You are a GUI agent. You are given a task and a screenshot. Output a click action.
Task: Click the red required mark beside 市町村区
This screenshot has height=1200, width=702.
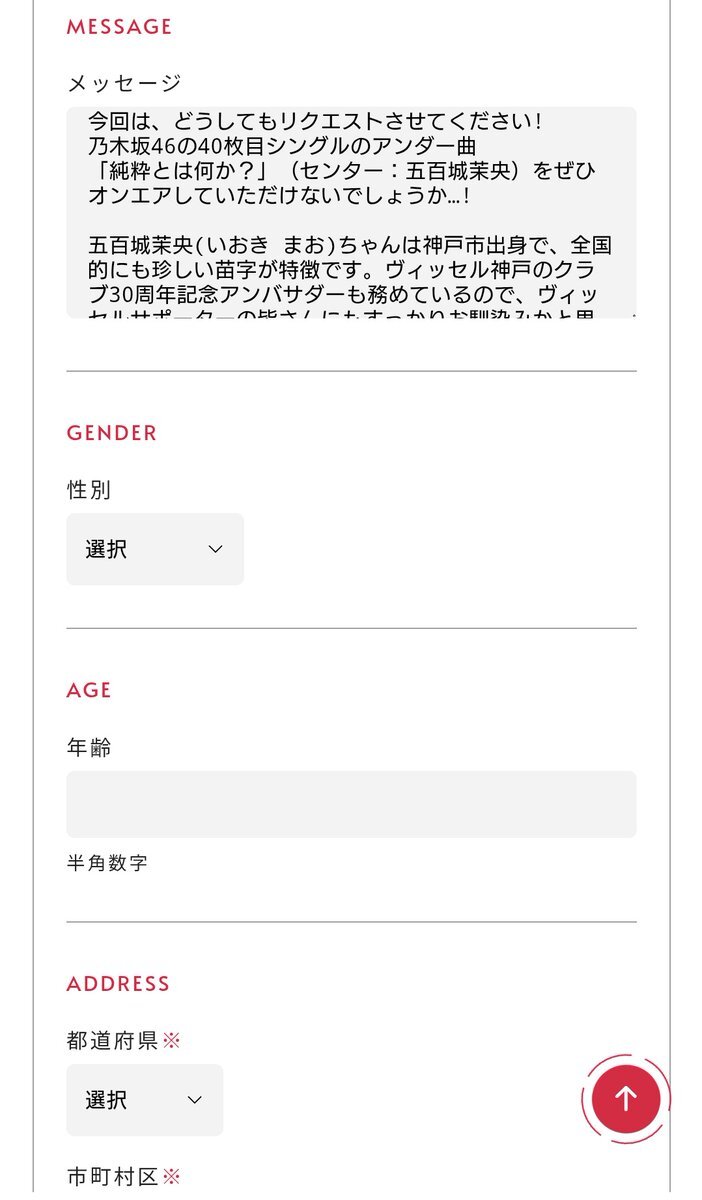pos(171,1178)
